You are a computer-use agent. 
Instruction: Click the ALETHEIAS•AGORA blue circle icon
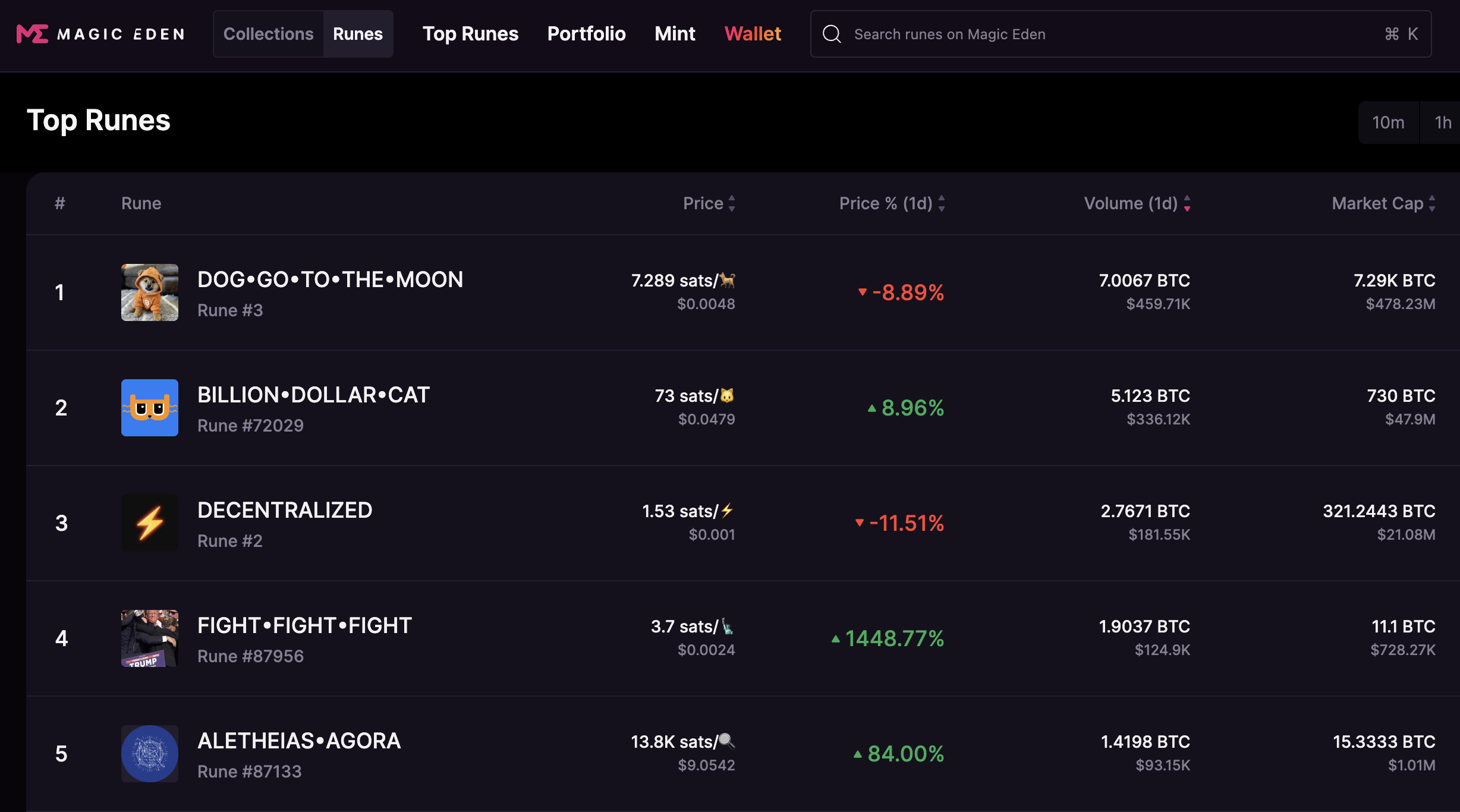(150, 754)
